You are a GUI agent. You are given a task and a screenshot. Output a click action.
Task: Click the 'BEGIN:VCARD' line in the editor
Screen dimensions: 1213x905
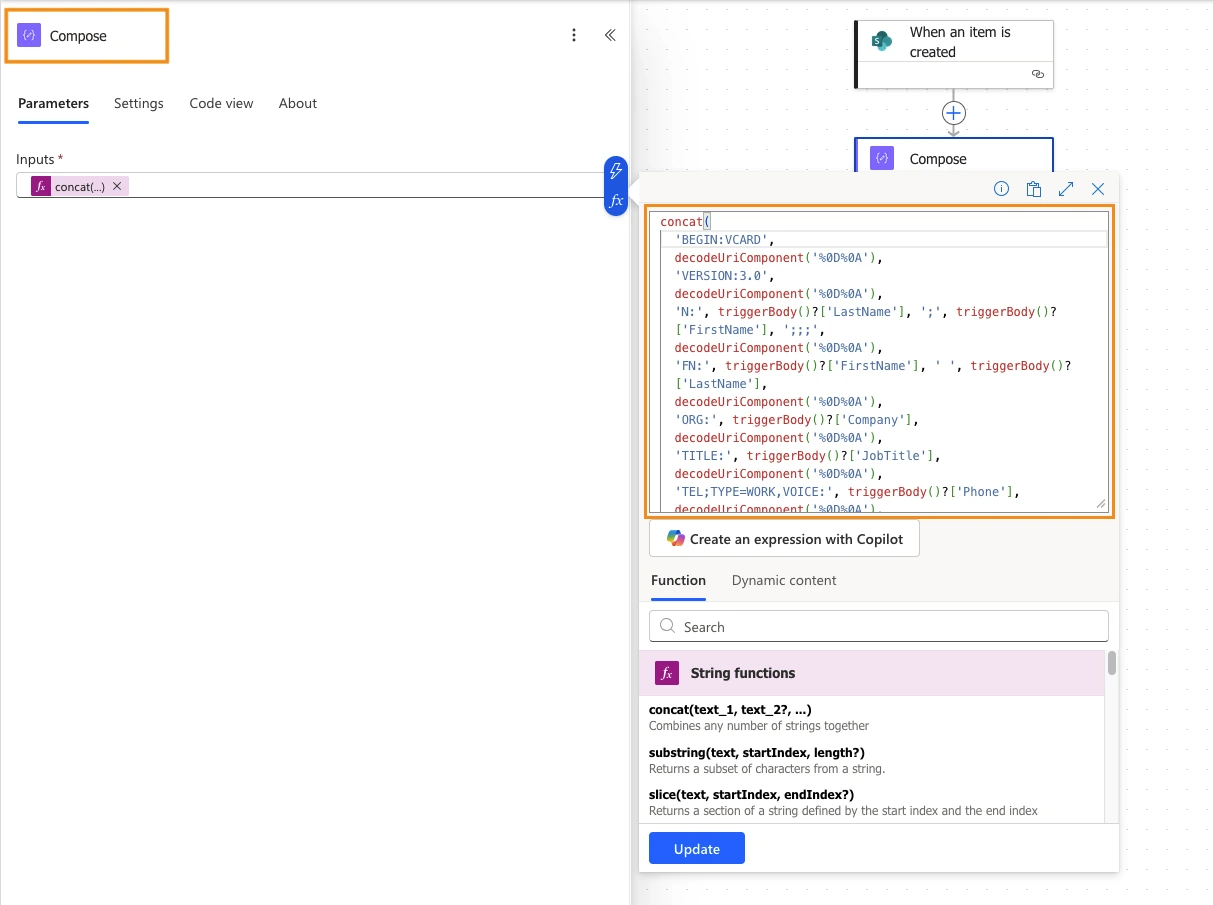click(725, 240)
